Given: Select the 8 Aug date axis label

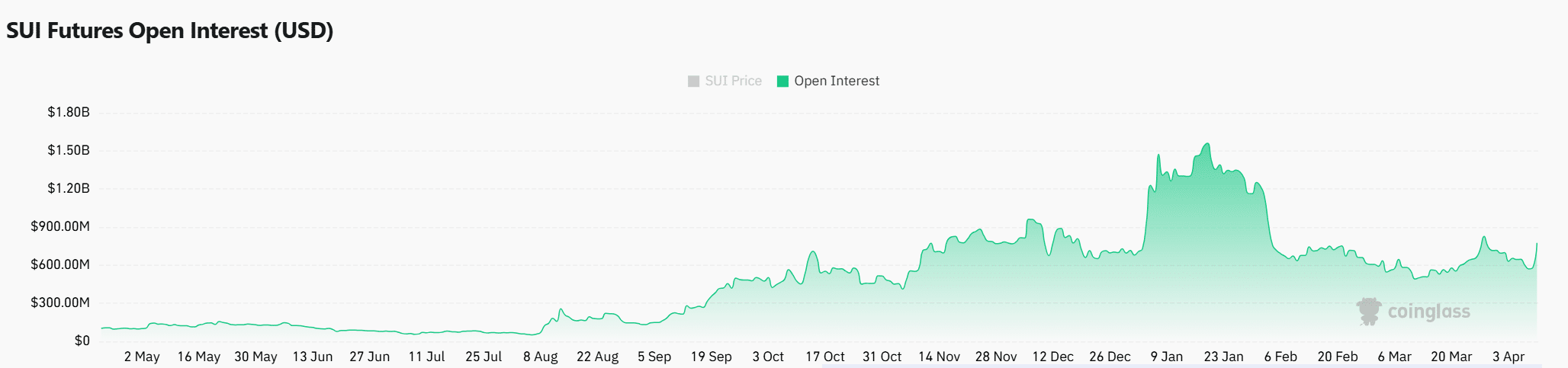Looking at the screenshot, I should pyautogui.click(x=540, y=357).
